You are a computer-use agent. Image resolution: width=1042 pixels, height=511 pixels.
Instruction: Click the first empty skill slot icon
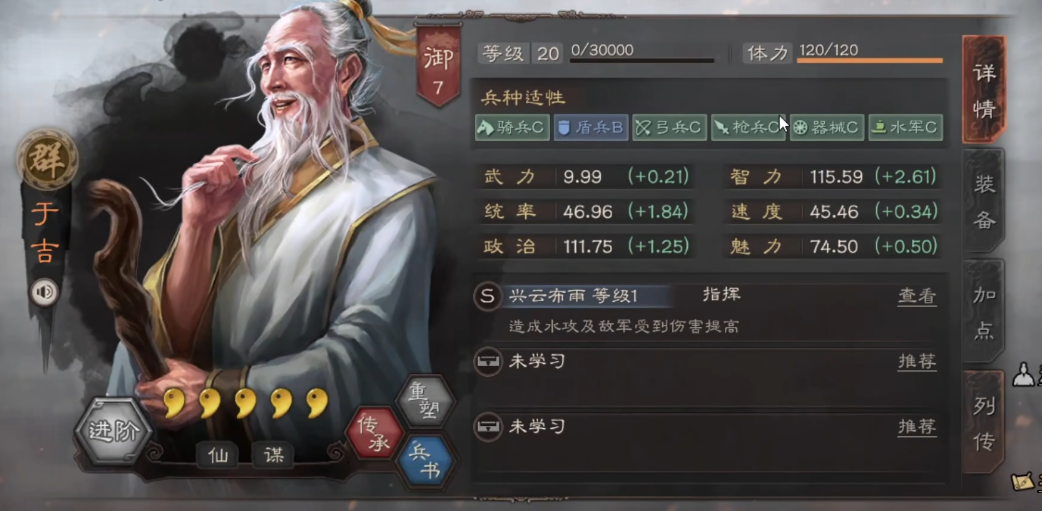pyautogui.click(x=487, y=362)
